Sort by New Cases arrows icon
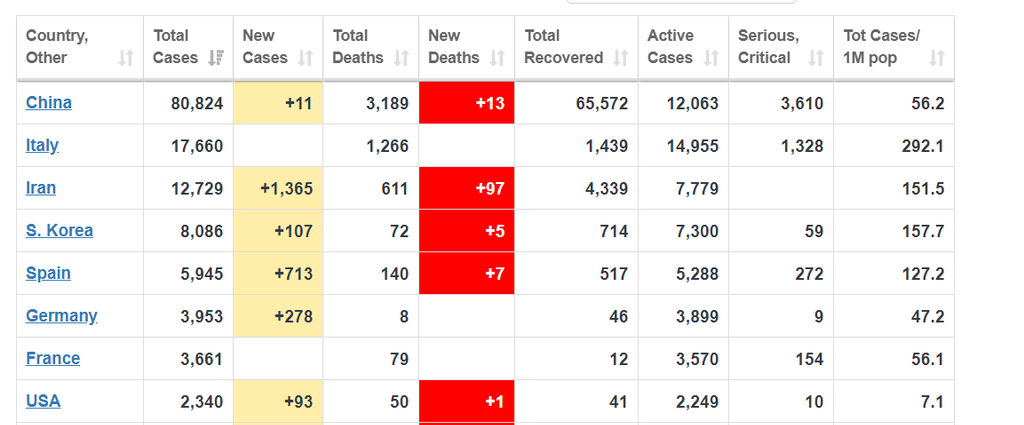This screenshot has width=1024, height=425. pos(305,58)
